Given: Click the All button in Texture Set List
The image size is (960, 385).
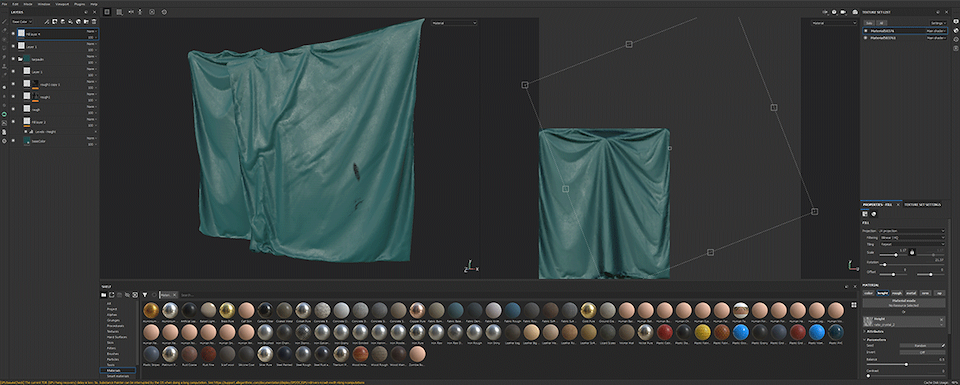Looking at the screenshot, I should tap(882, 23).
